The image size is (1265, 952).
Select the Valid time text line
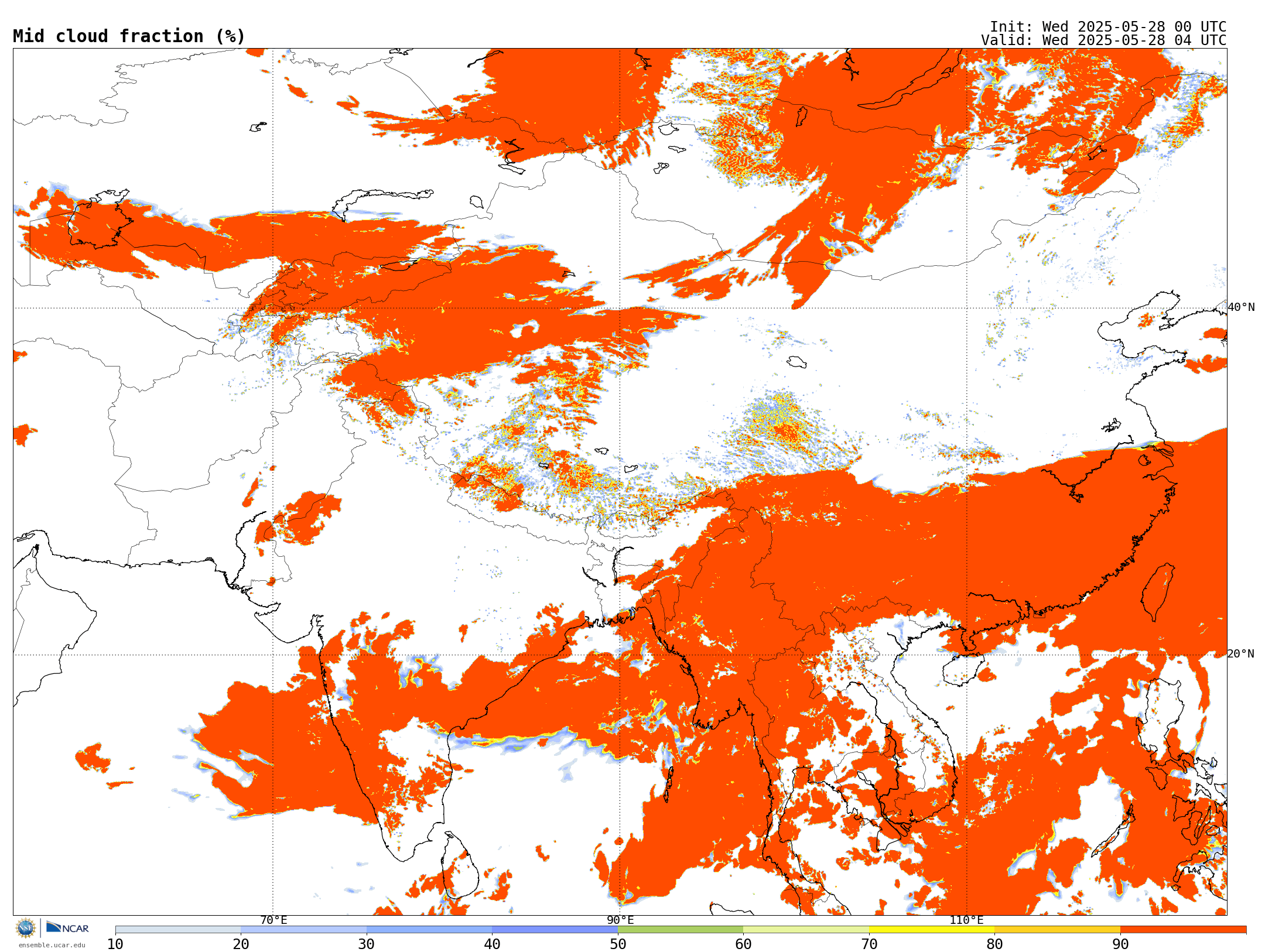point(1104,40)
